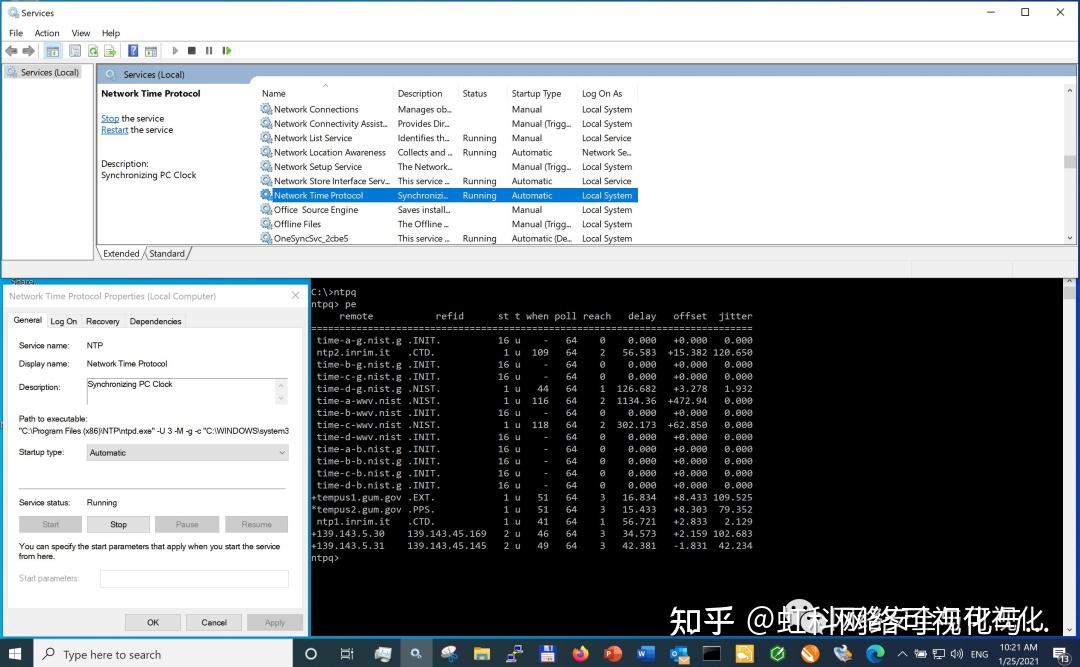Expand hidden icons in the system tray
This screenshot has height=667, width=1080.
pos(902,653)
